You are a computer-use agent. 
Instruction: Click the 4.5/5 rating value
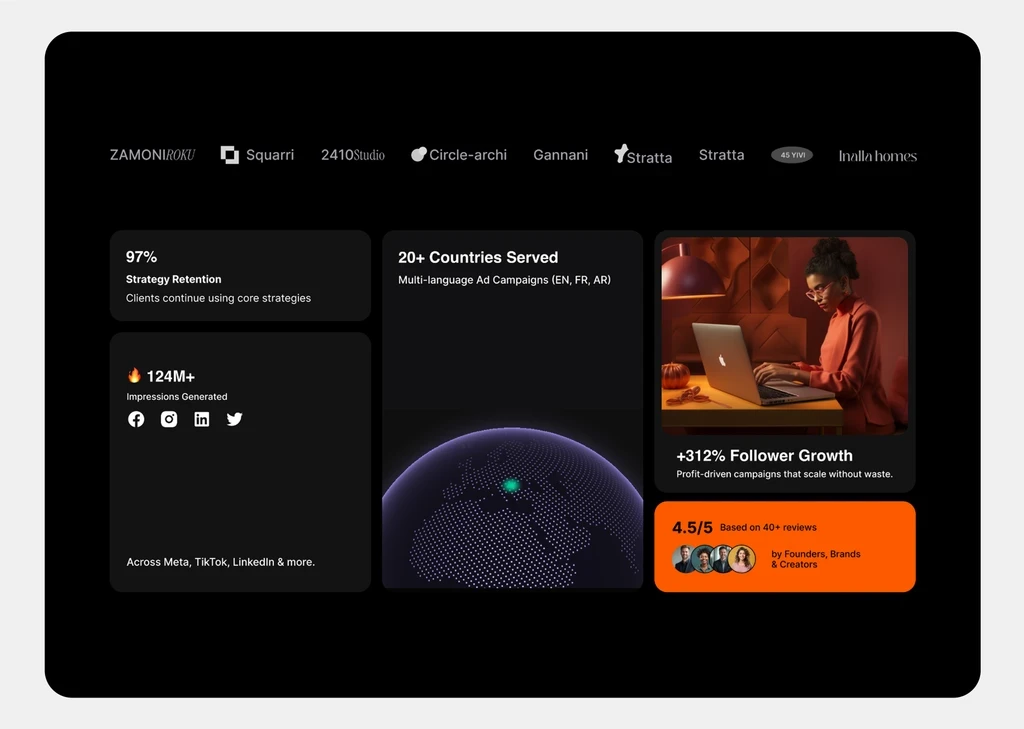coord(692,527)
